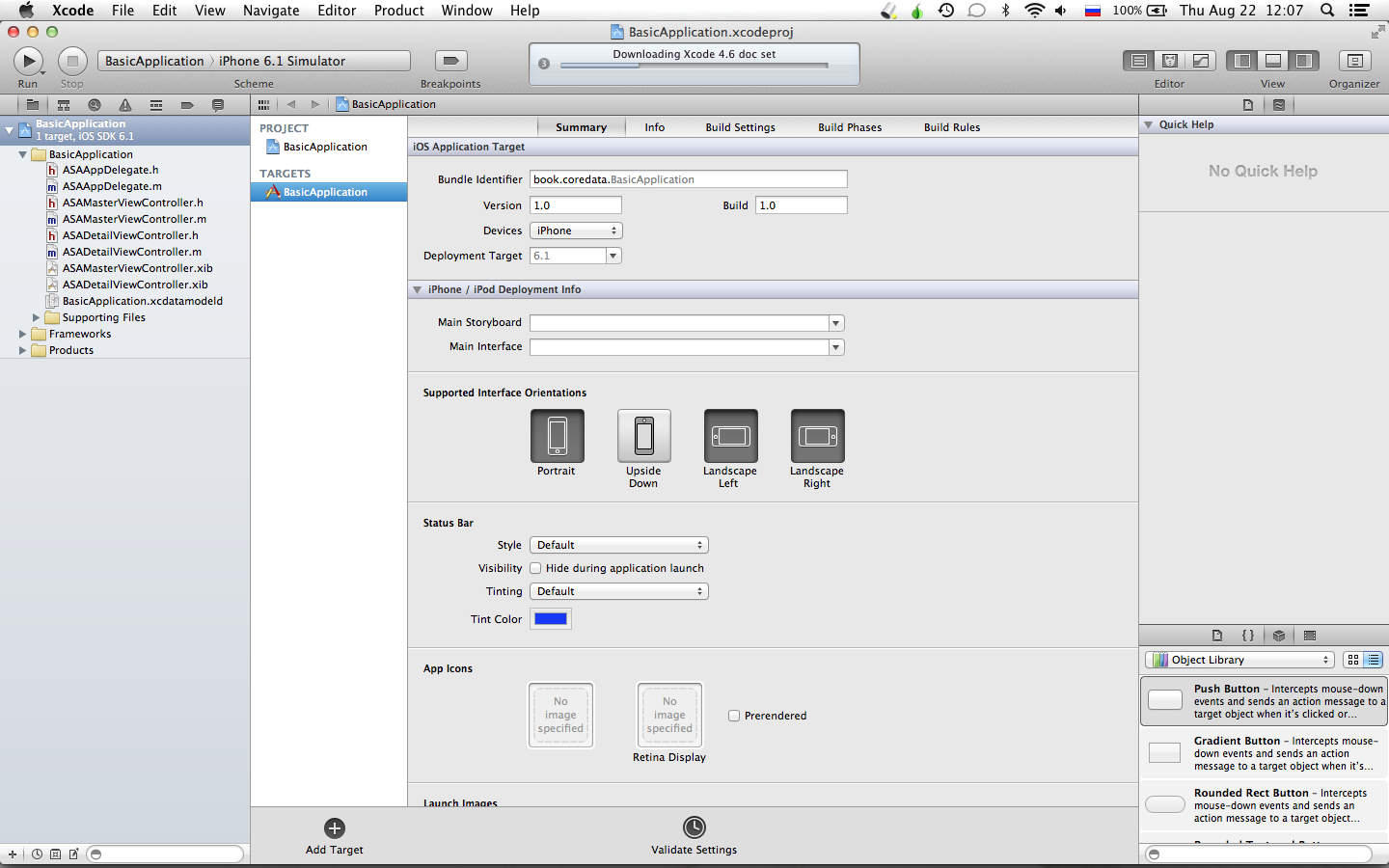Switch library to icon grid view
Viewport: 1389px width, 868px height.
click(1353, 660)
